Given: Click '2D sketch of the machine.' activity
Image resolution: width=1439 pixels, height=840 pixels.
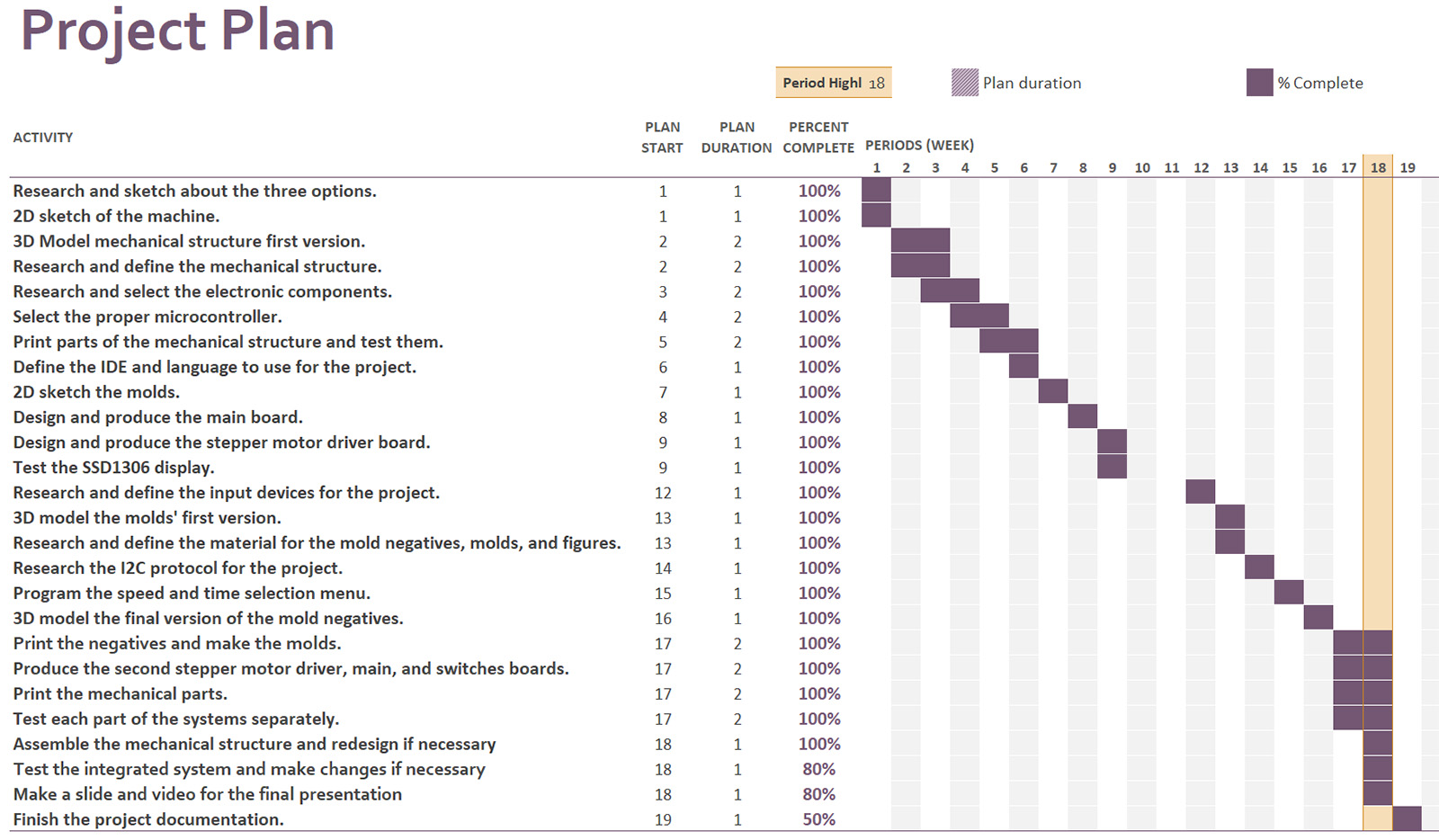Looking at the screenshot, I should 116,217.
